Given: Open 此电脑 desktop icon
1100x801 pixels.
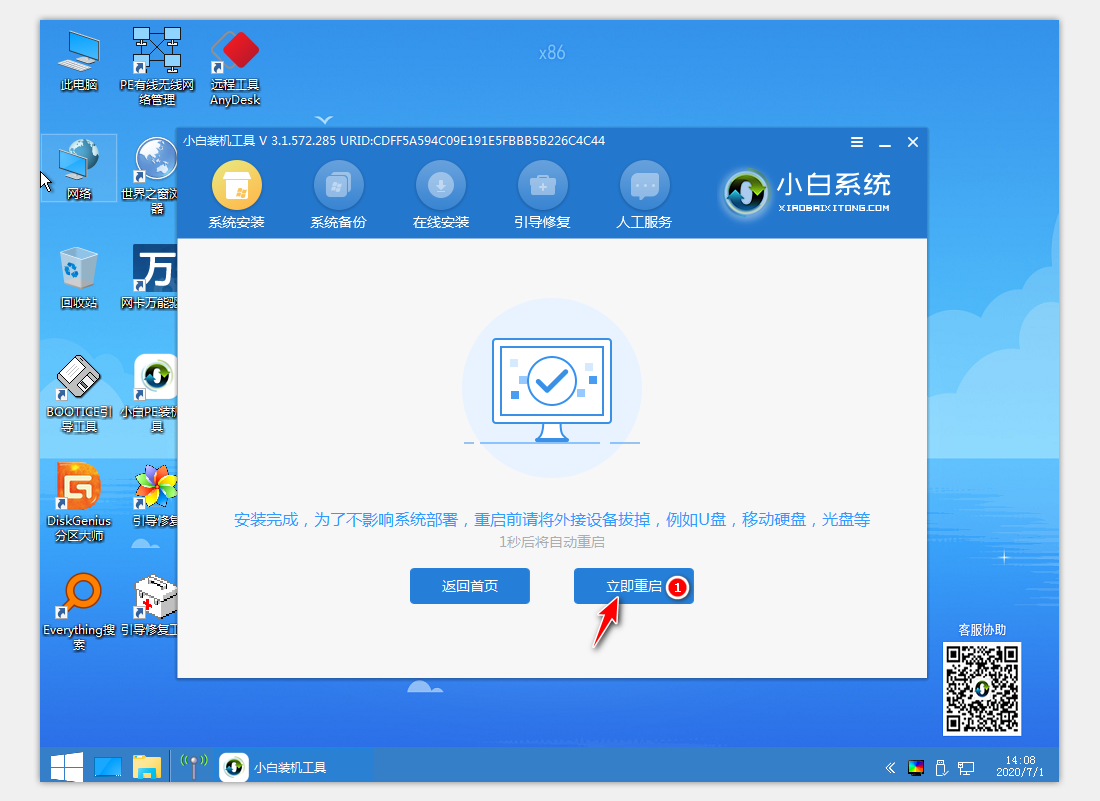Looking at the screenshot, I should [79, 61].
